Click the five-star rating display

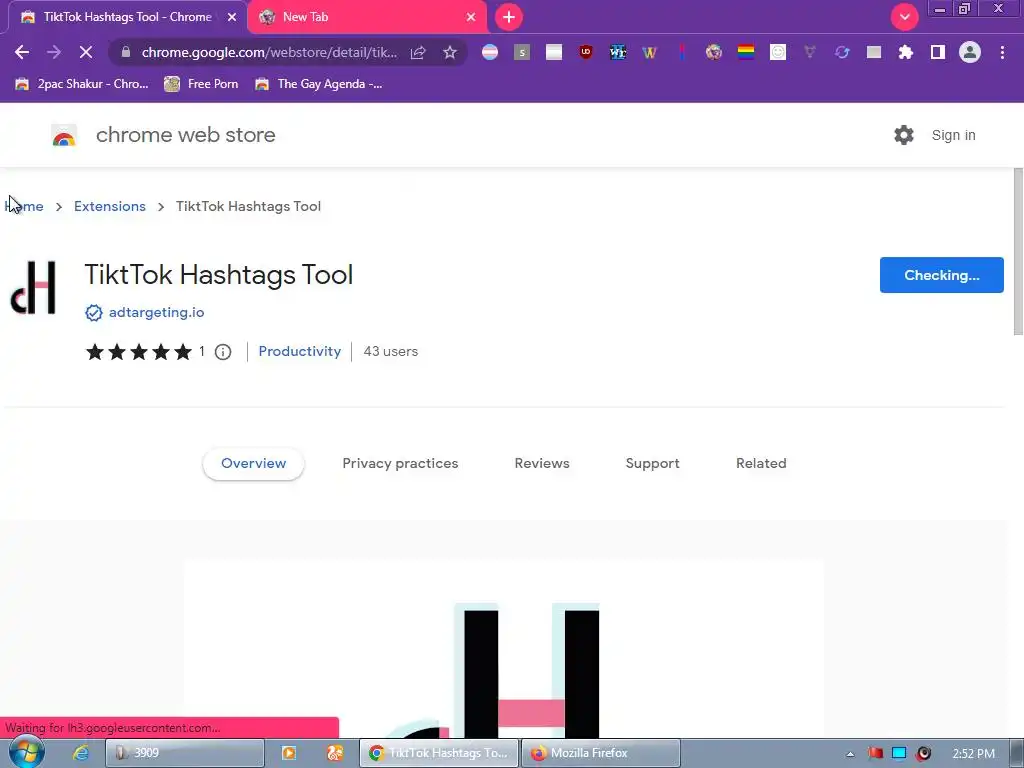[x=139, y=352]
